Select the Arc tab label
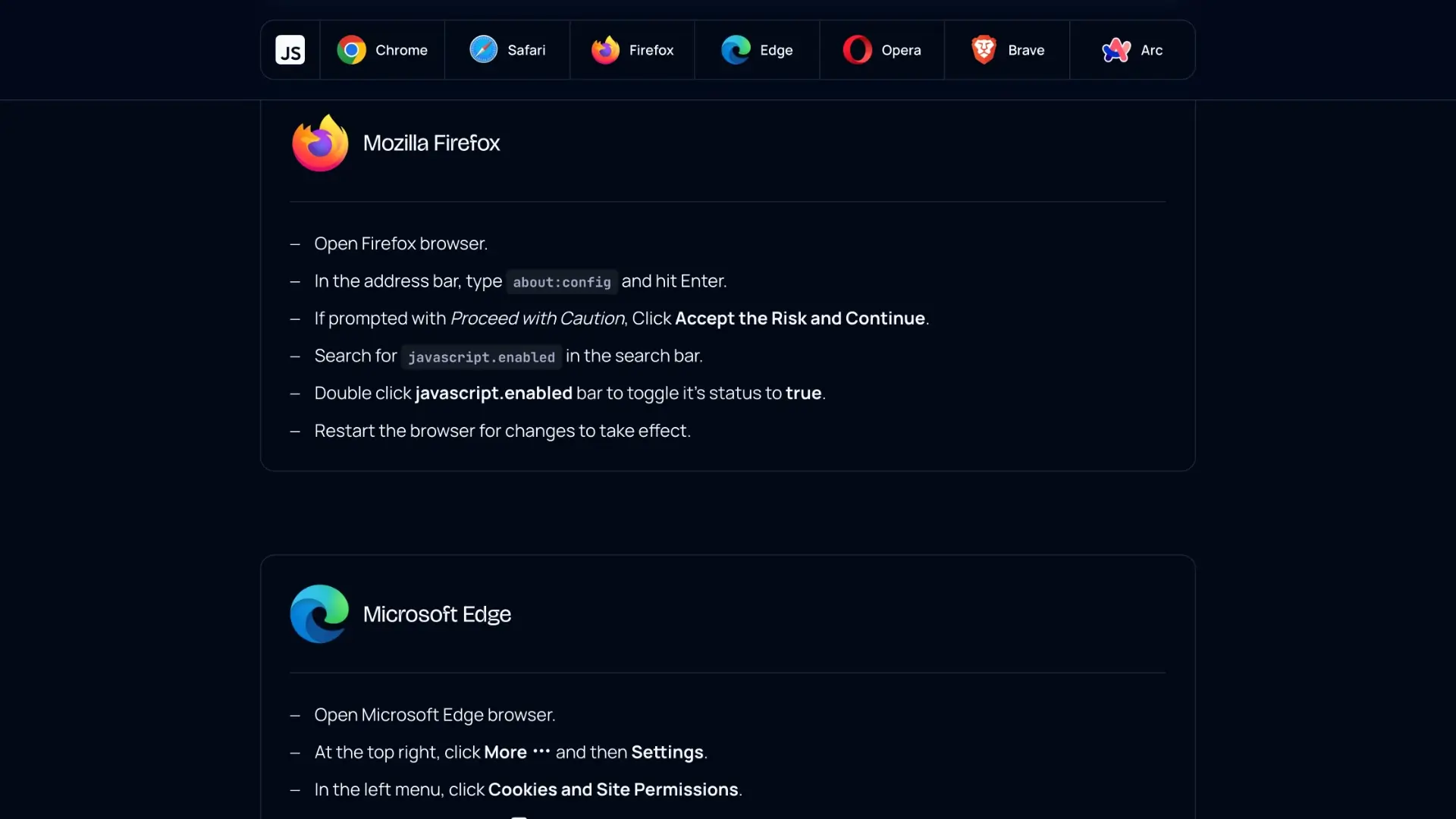Viewport: 1456px width, 819px height. coord(1151,50)
